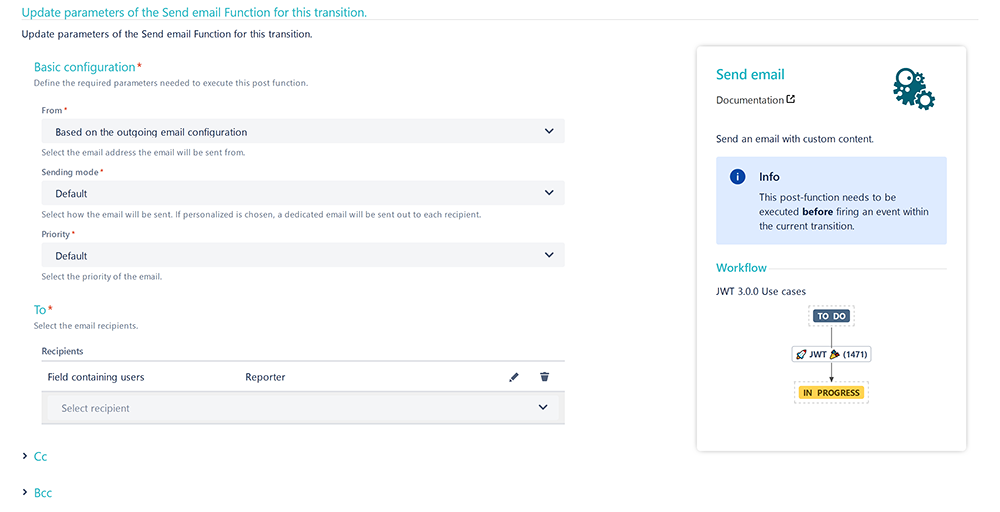Click the blue Info circle icon
This screenshot has height=512, width=1000.
(x=737, y=177)
